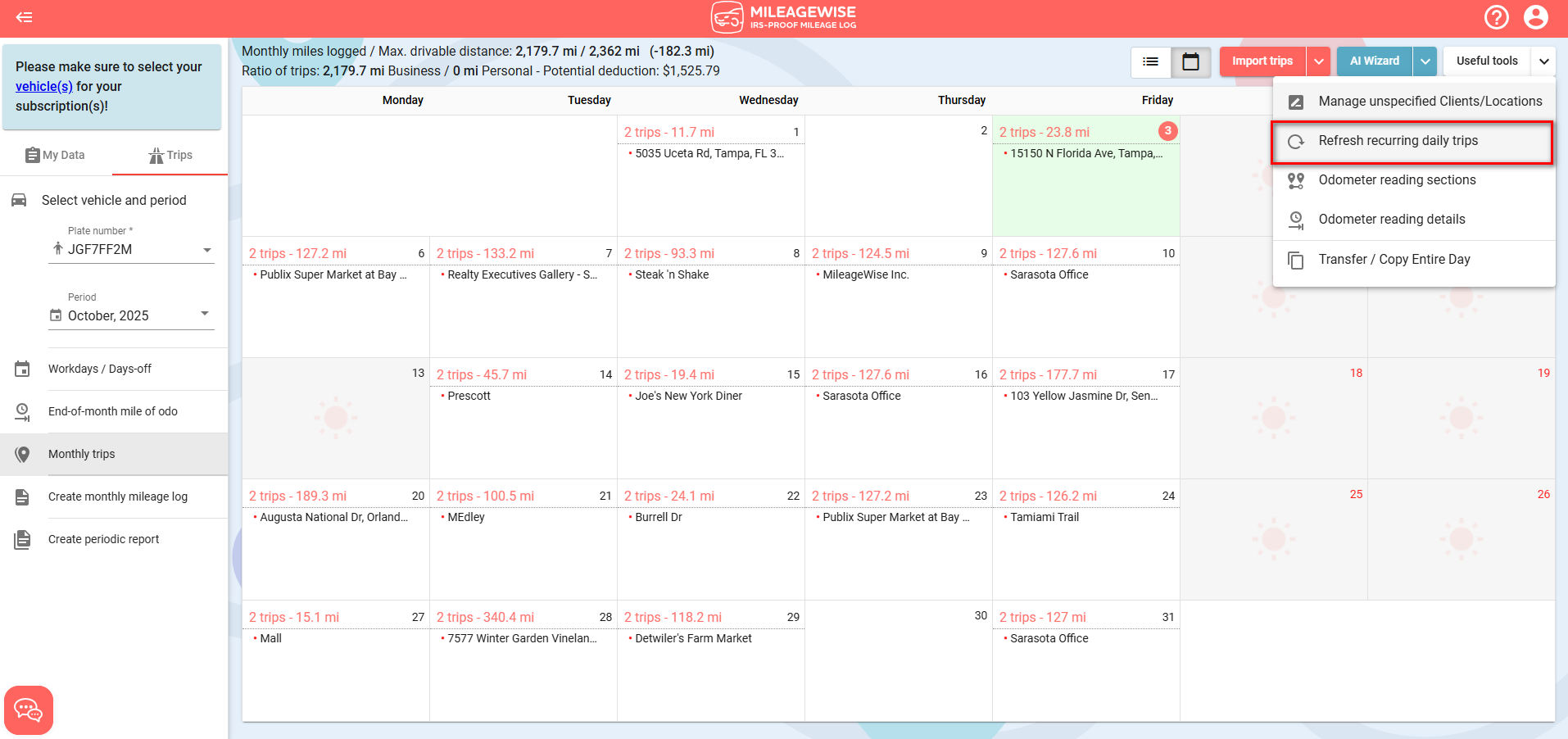Choose Transfer / Copy Entire Day
Image resolution: width=1568 pixels, height=739 pixels.
(x=1414, y=260)
